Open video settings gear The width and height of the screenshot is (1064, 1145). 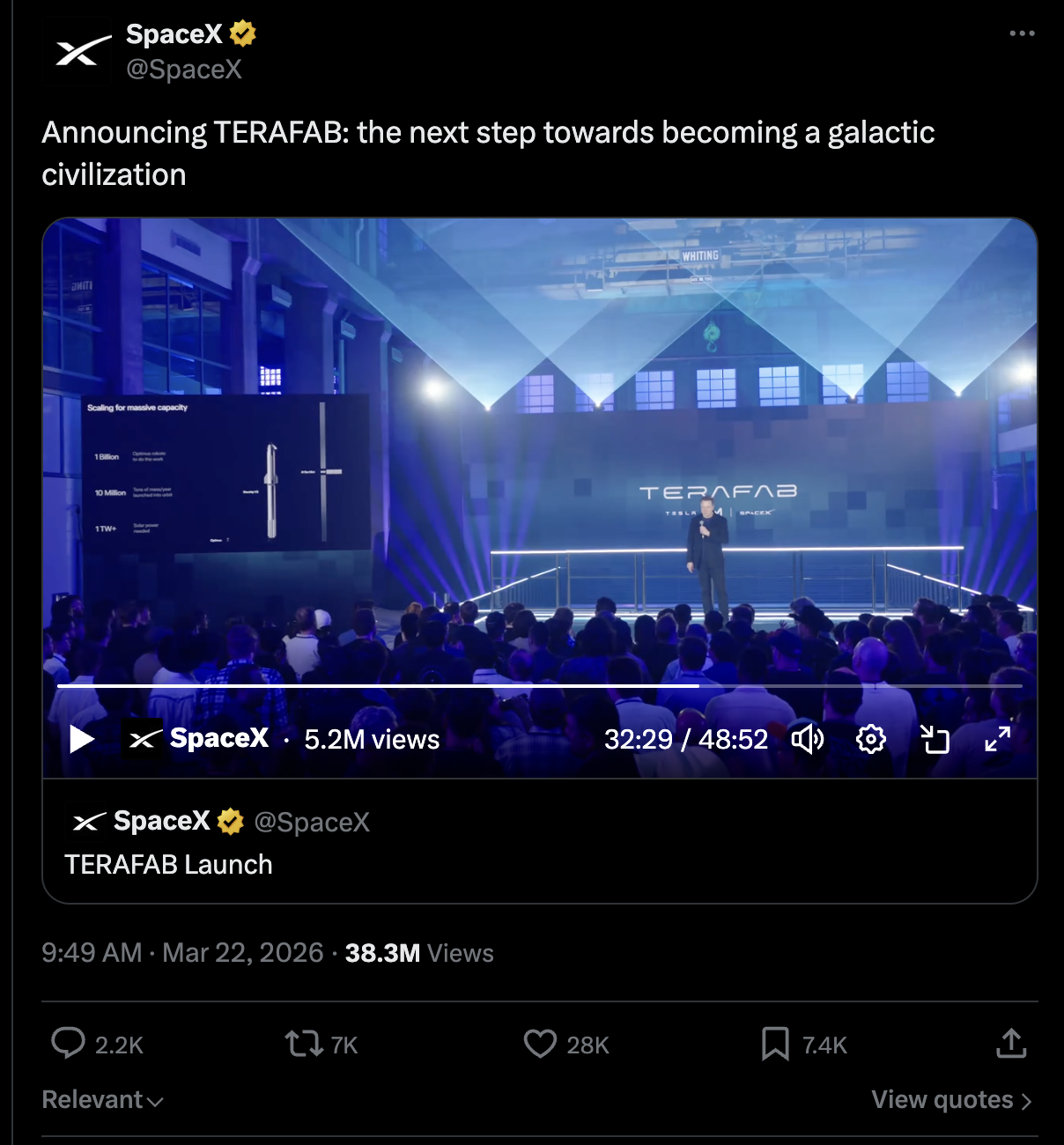pyautogui.click(x=870, y=739)
